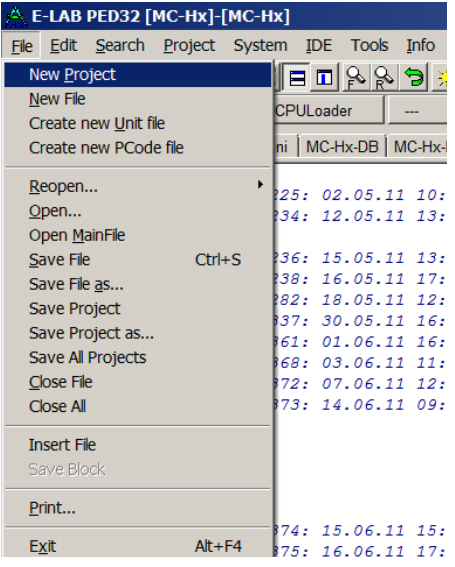455x567 pixels.
Task: Switch to the MC-Hx-DB tab
Action: coord(342,147)
